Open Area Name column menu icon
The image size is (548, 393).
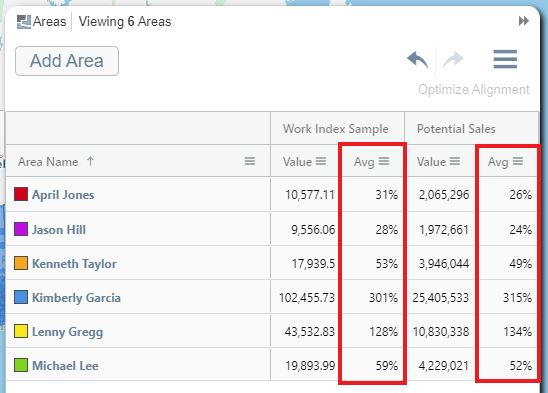[250, 161]
